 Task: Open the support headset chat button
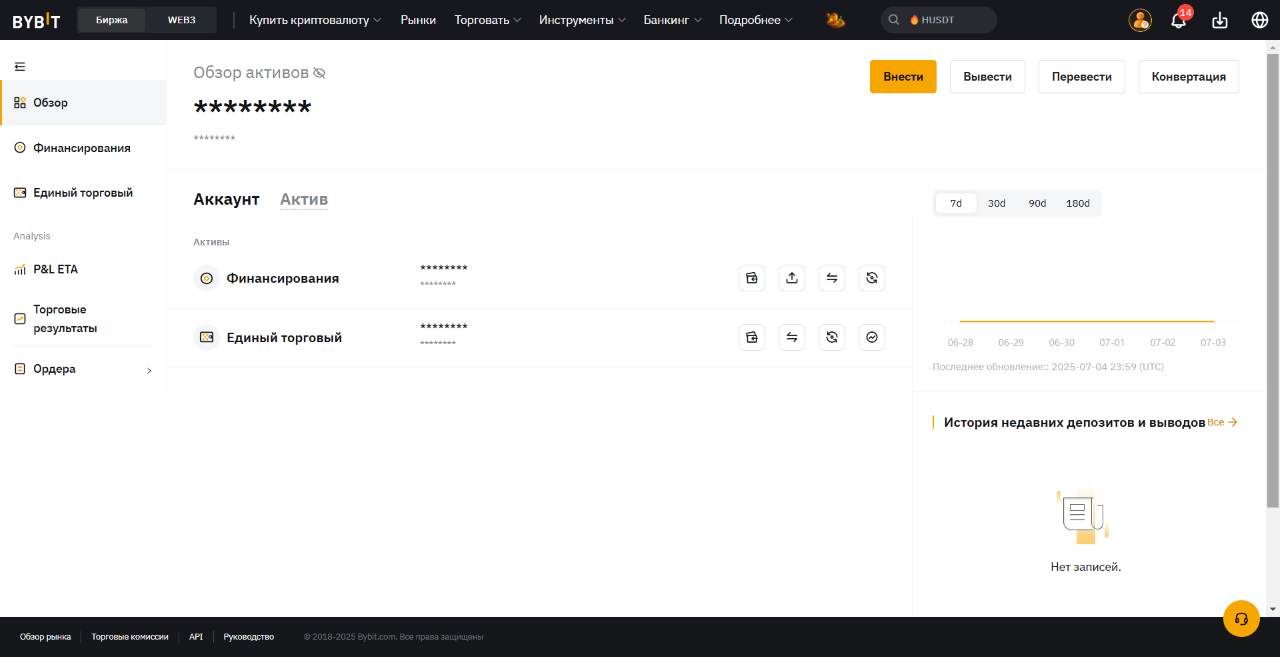(1241, 618)
